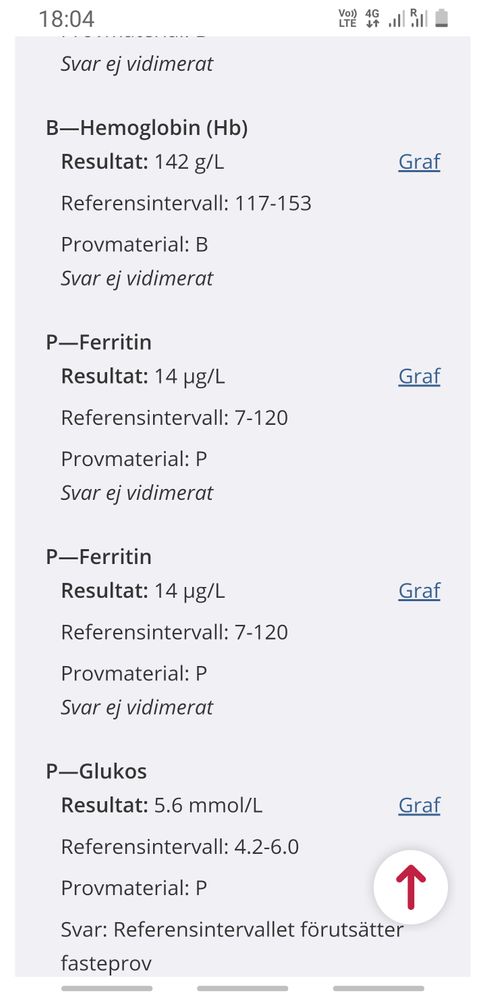Tap the left navigation bar pill
The width and height of the screenshot is (486, 1000).
click(107, 989)
